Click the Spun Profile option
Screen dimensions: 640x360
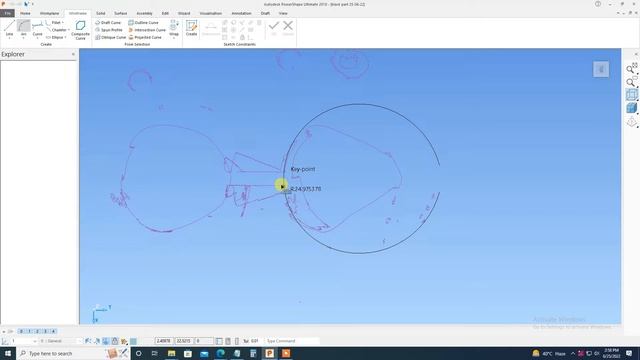(x=109, y=30)
